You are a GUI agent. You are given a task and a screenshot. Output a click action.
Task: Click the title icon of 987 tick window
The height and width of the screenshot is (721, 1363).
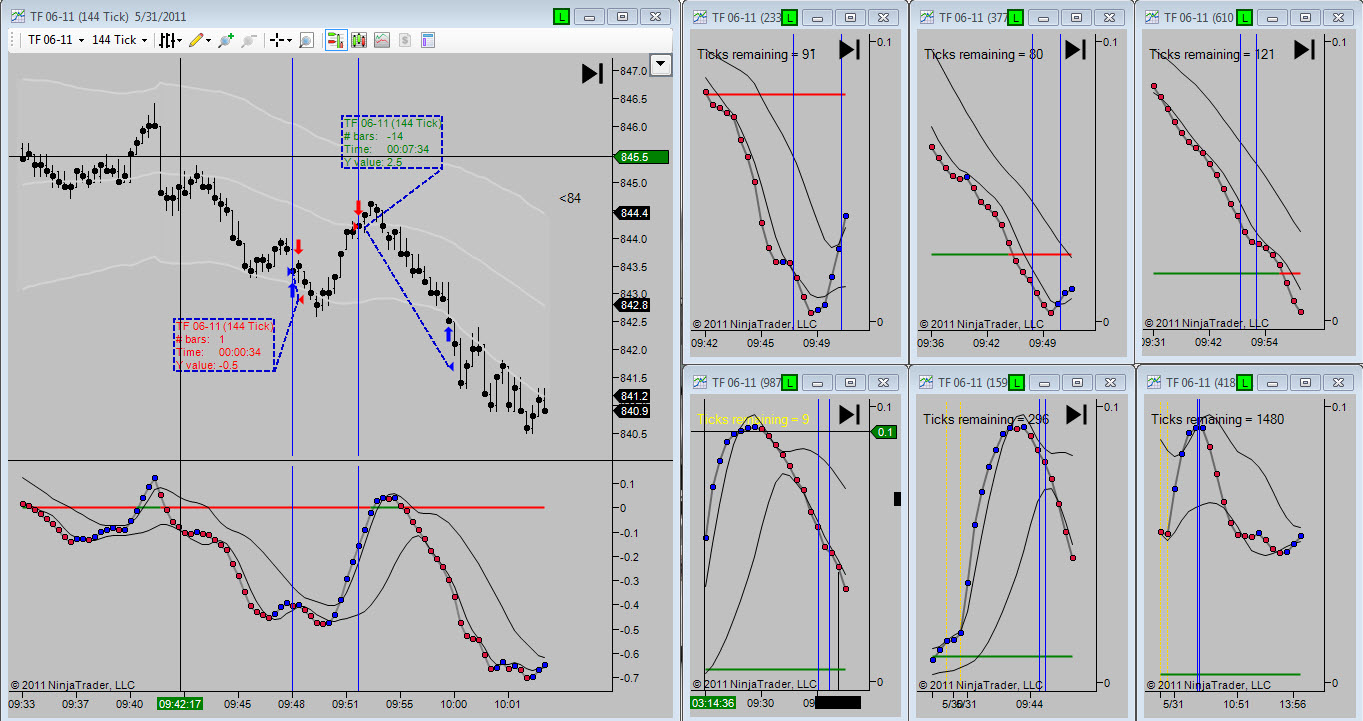click(x=700, y=382)
